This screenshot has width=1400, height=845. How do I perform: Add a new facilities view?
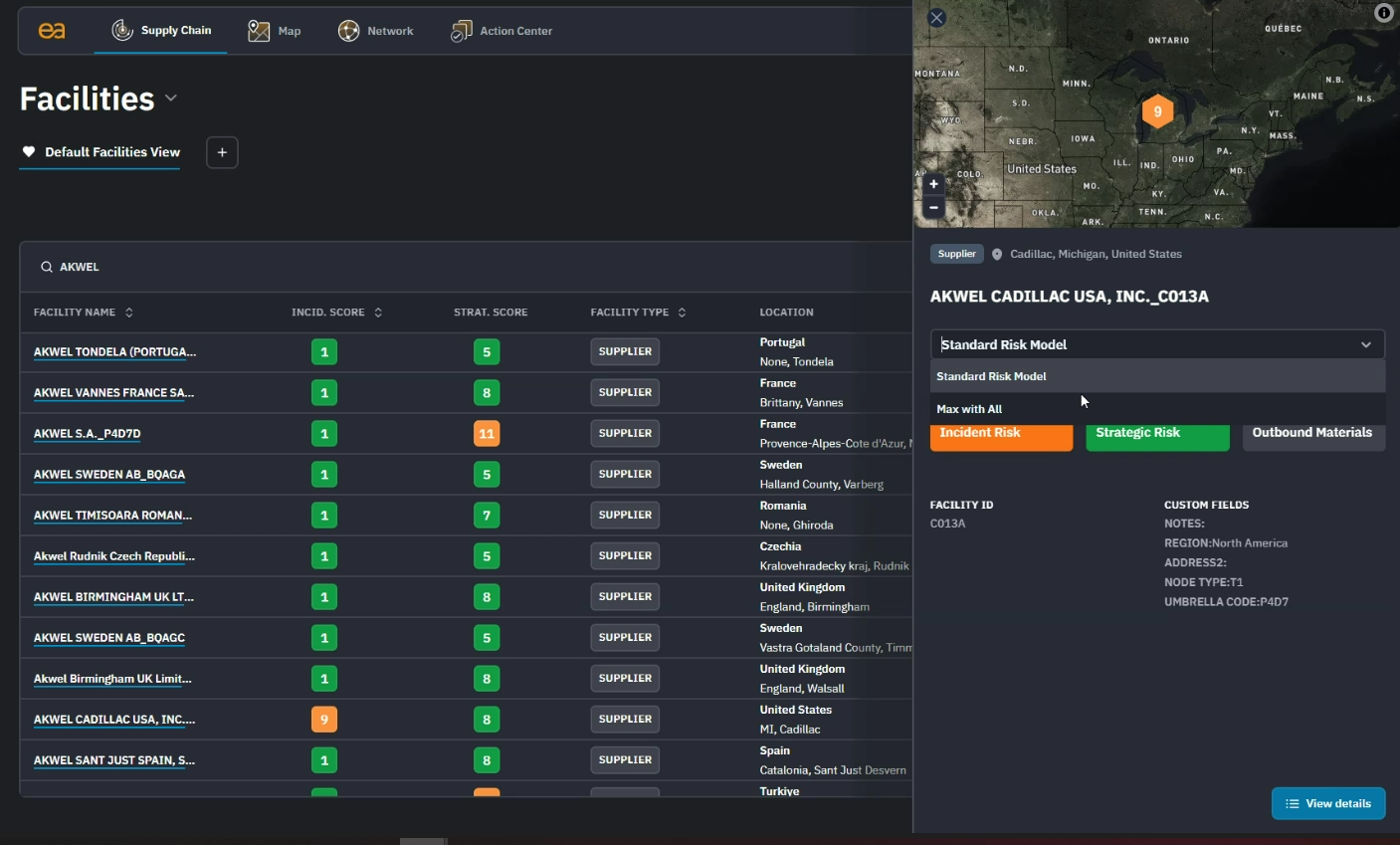[x=222, y=152]
